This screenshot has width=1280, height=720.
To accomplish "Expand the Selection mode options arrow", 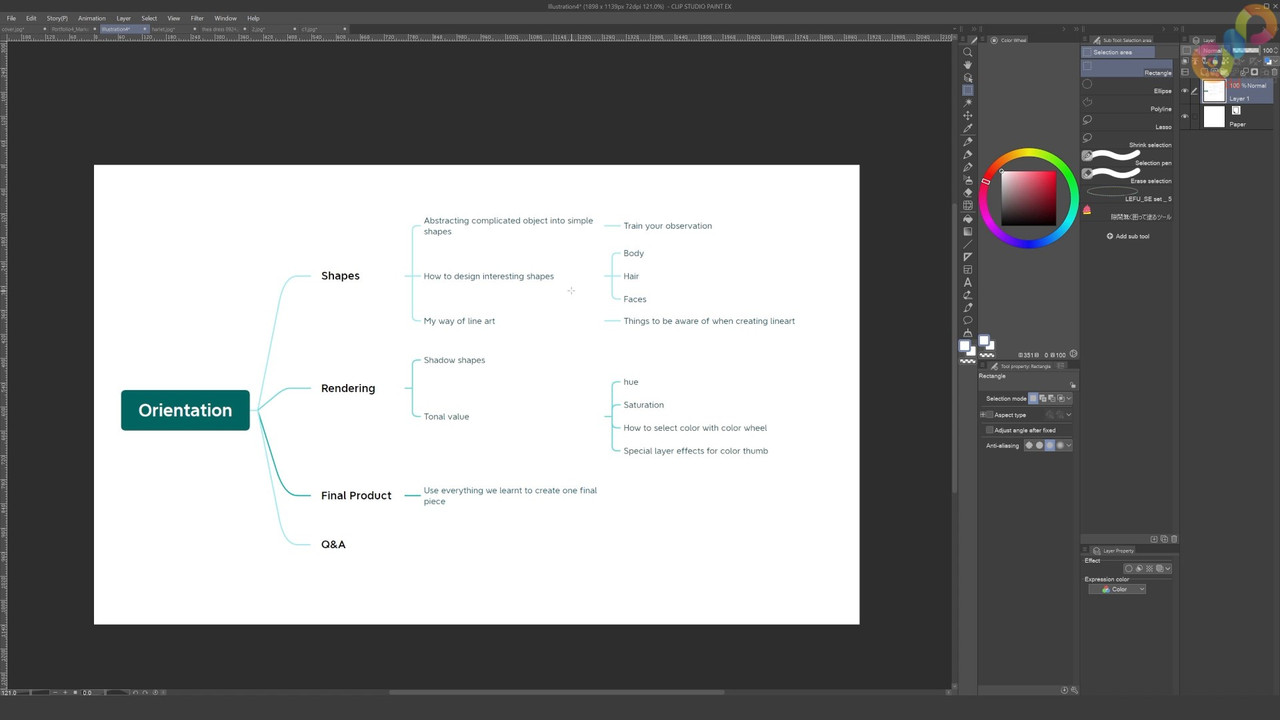I will [x=1069, y=398].
